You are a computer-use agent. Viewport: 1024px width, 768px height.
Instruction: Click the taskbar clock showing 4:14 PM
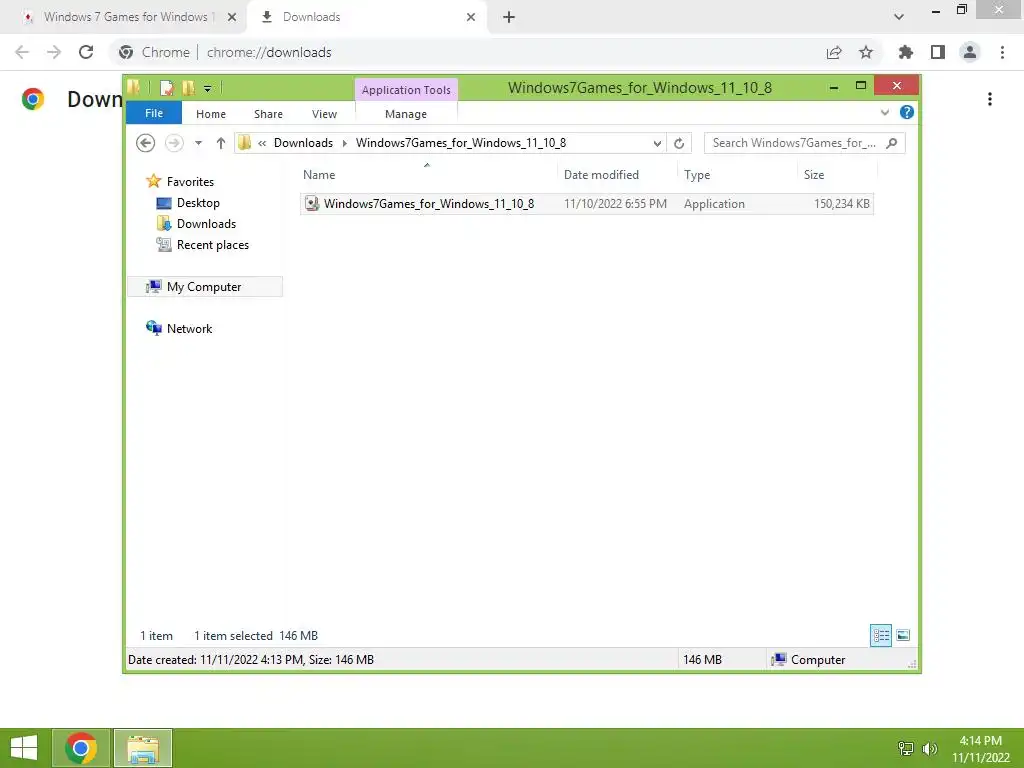pos(981,748)
